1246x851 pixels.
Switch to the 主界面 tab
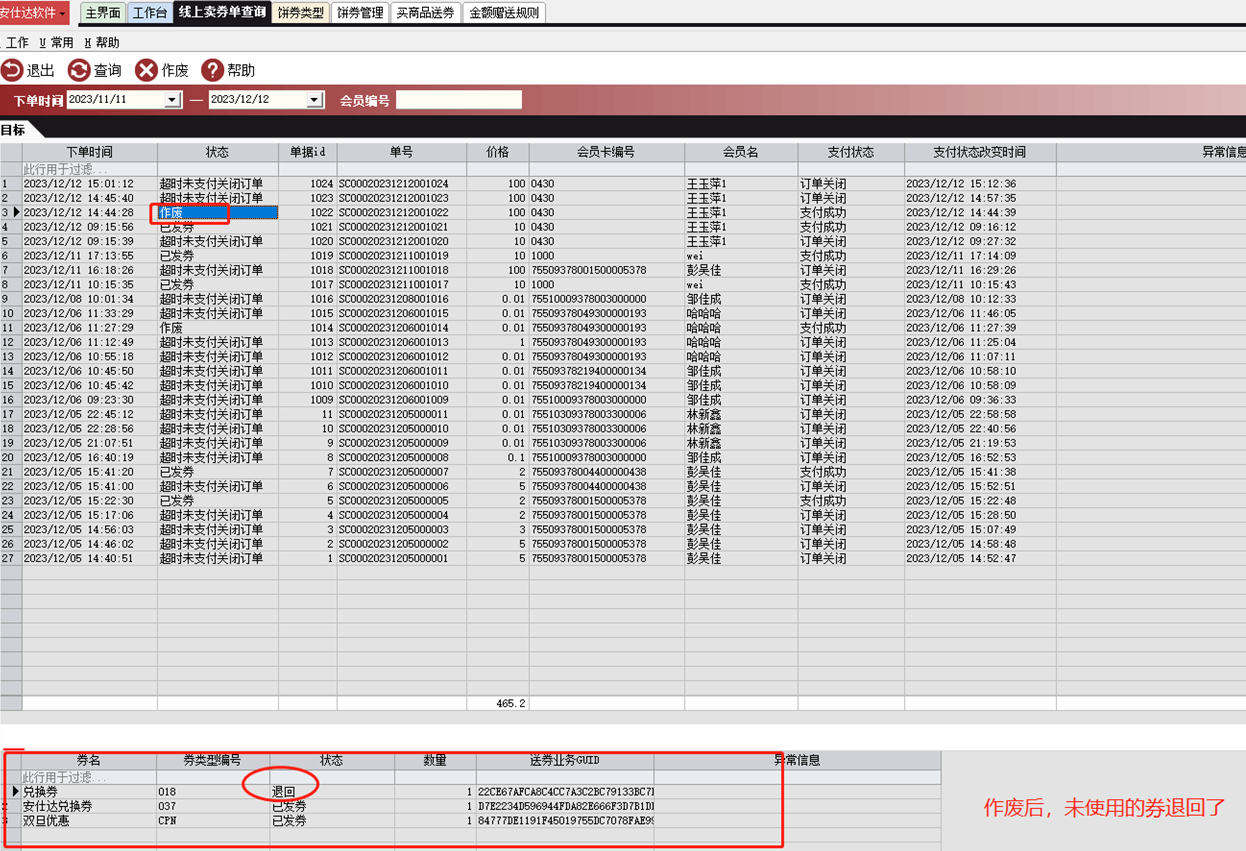pyautogui.click(x=103, y=13)
